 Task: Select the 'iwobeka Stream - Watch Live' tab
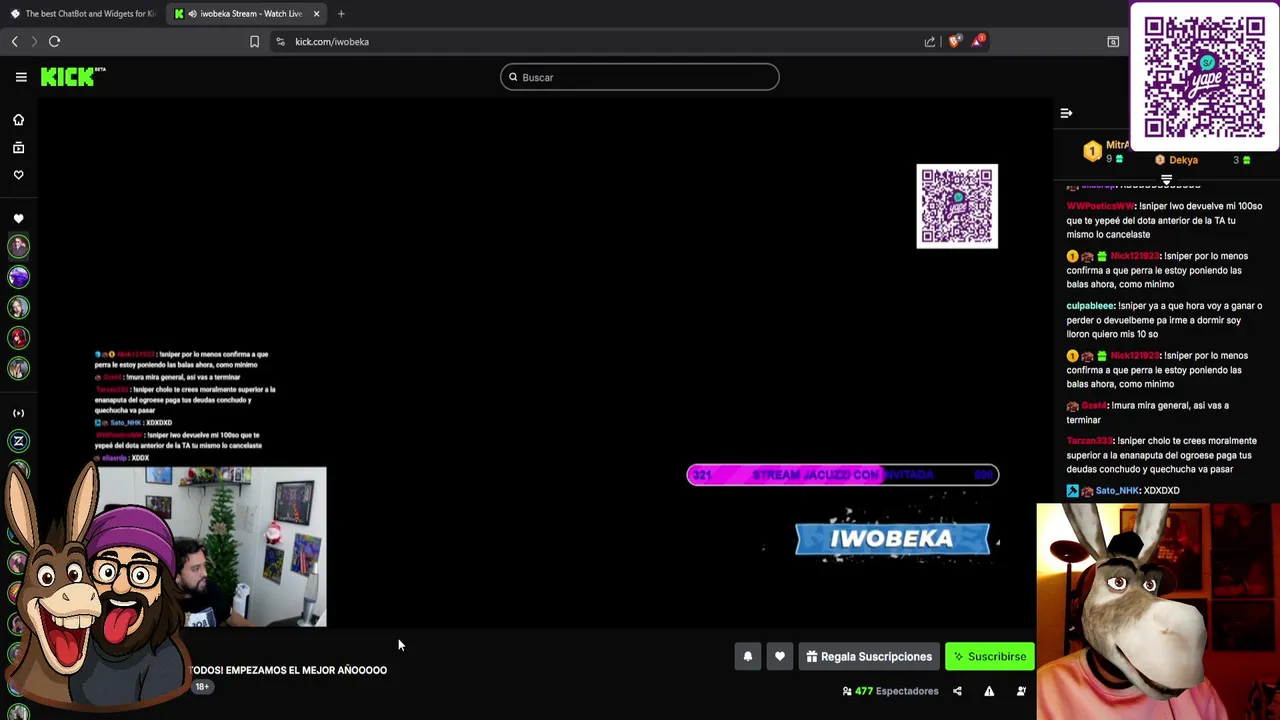(x=245, y=14)
